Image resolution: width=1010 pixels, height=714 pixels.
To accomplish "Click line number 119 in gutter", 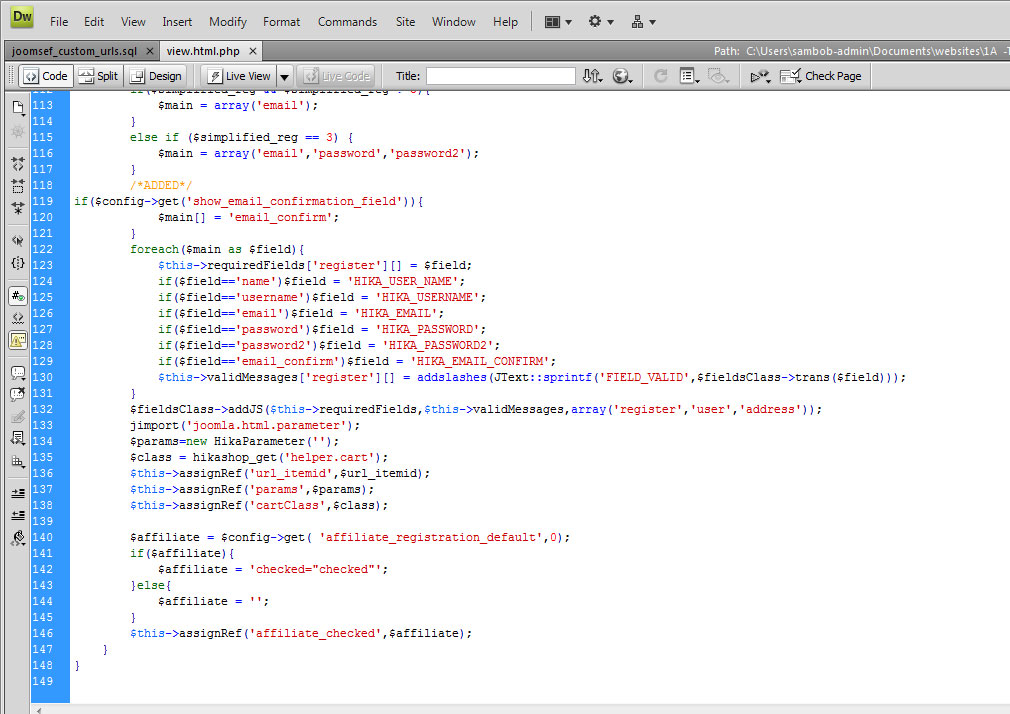I will pyautogui.click(x=43, y=201).
